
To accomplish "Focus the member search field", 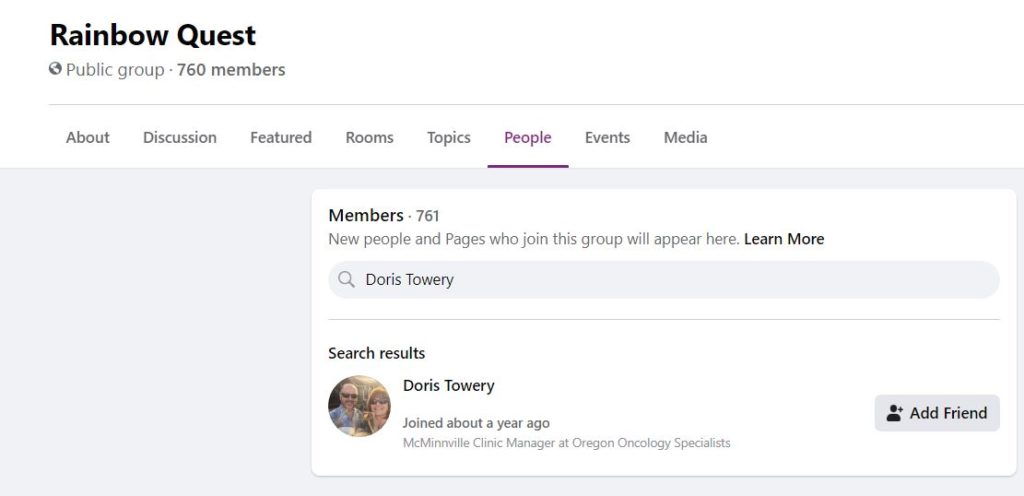I will click(x=664, y=280).
